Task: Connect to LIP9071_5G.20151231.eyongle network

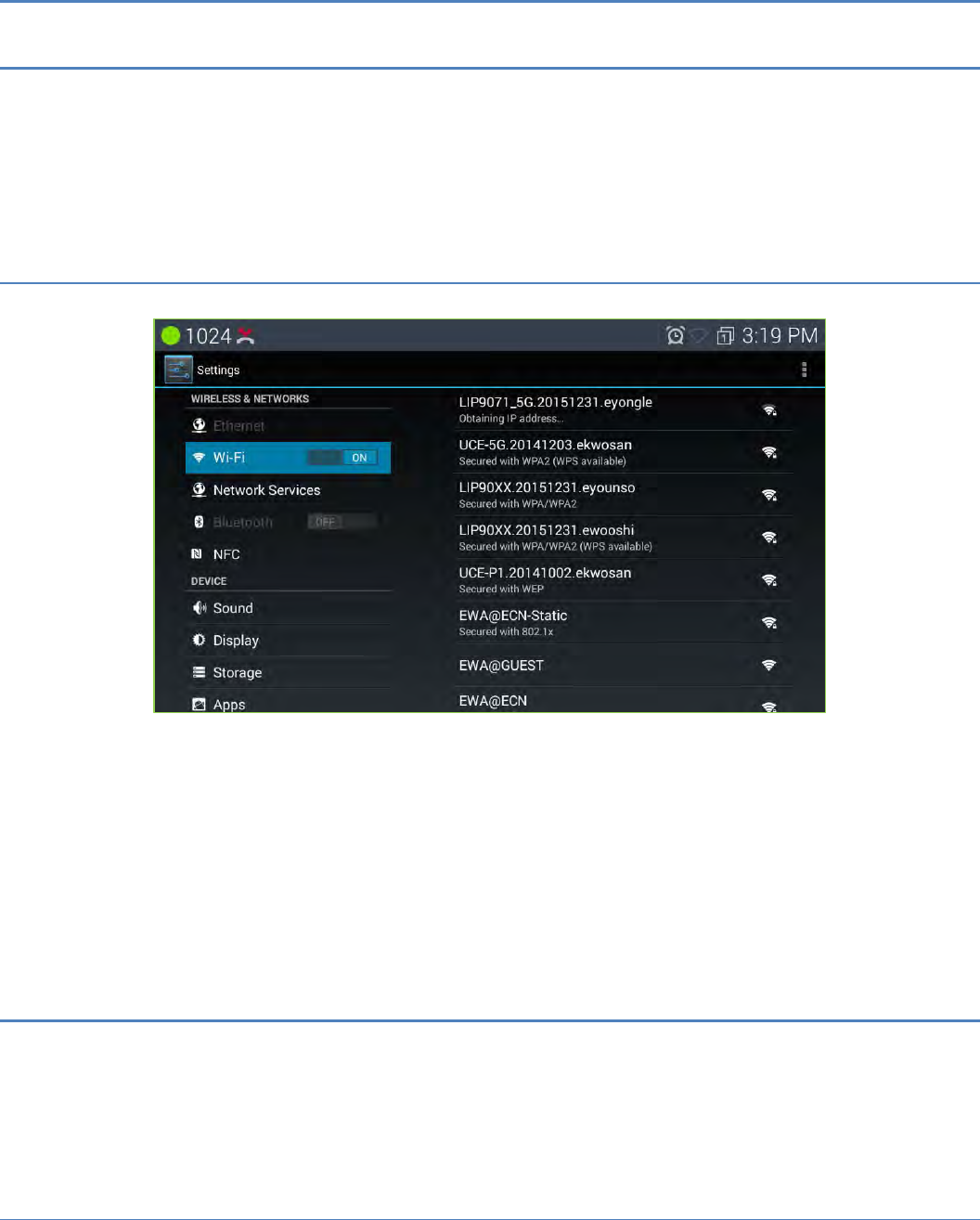Action: point(624,409)
